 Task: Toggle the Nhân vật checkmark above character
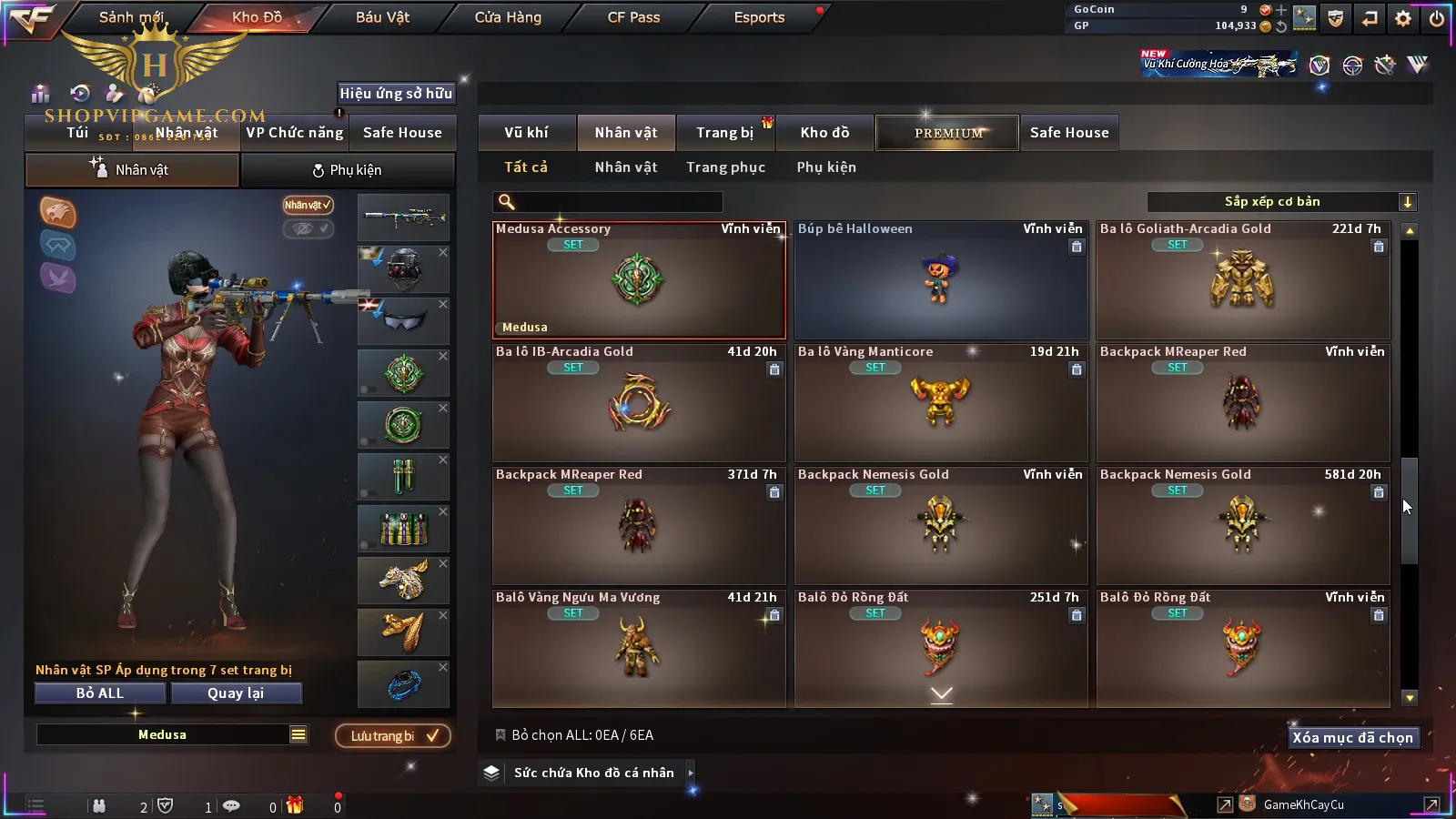308,205
